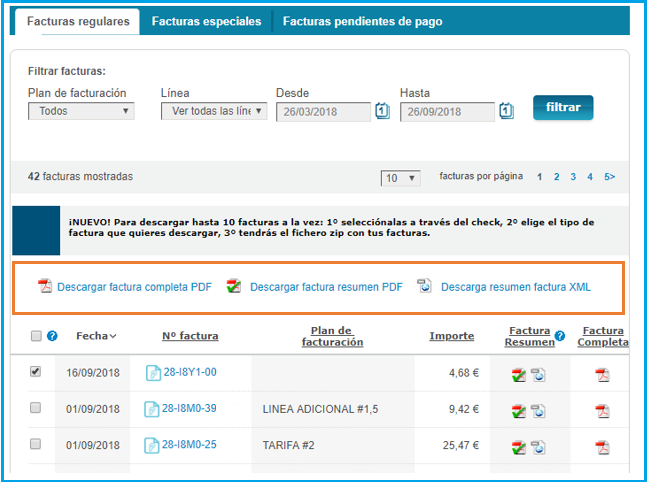This screenshot has width=647, height=482.
Task: Switch to Facturas regulares tab
Action: 78,21
